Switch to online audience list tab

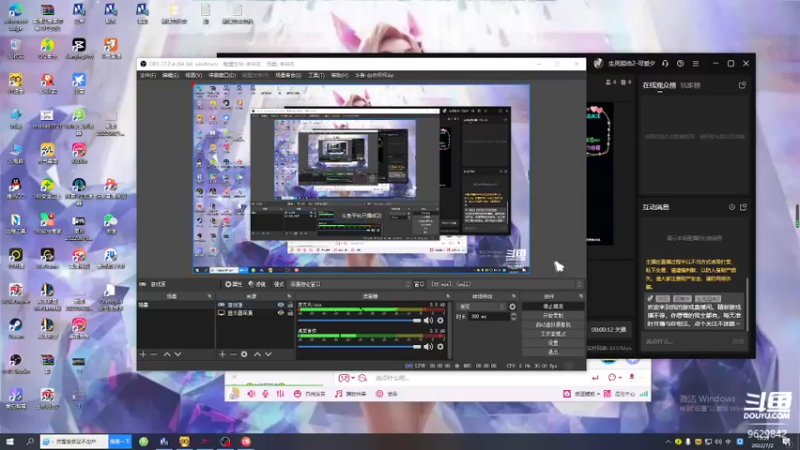659,85
